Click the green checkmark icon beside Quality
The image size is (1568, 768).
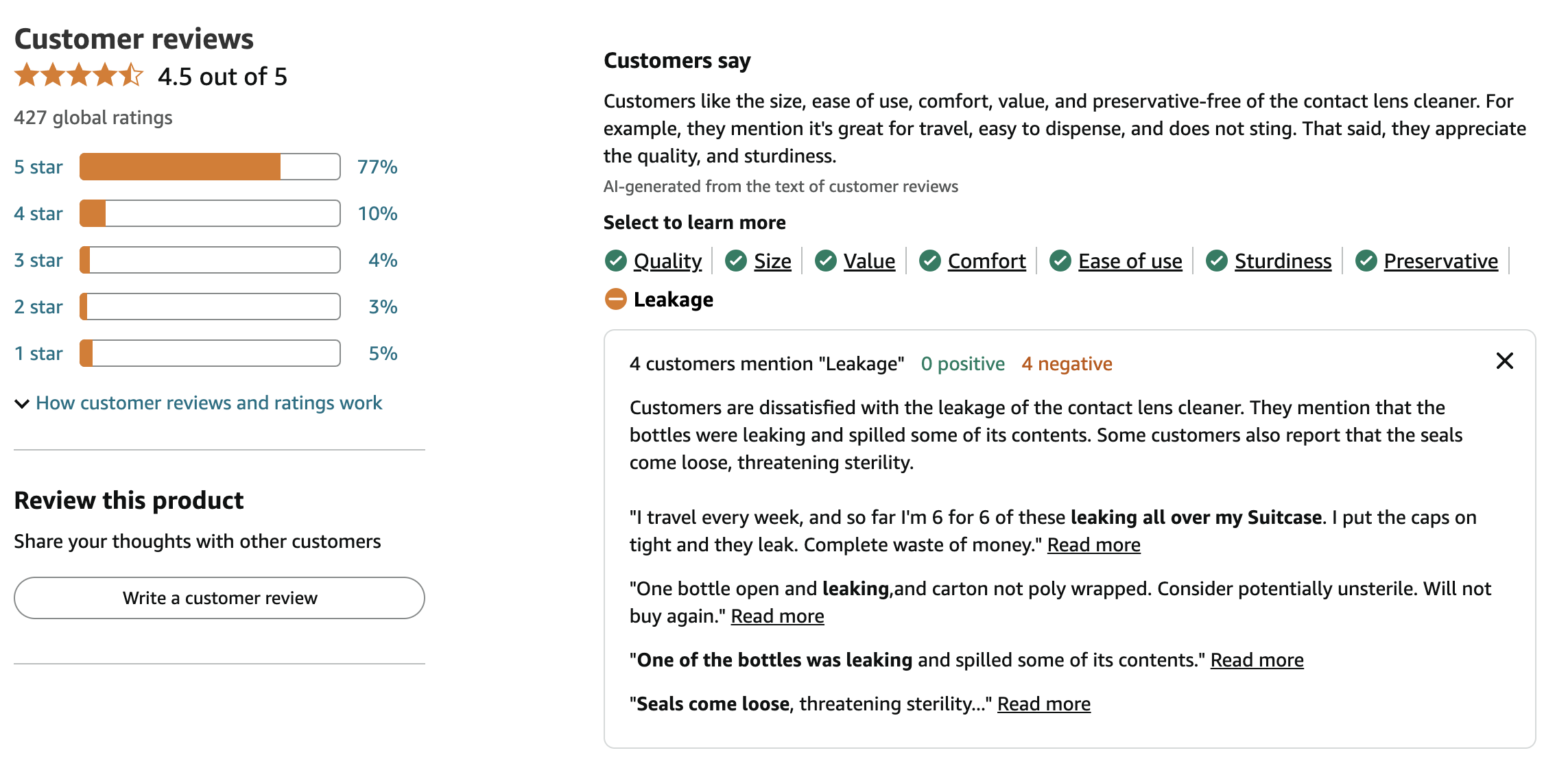click(615, 261)
